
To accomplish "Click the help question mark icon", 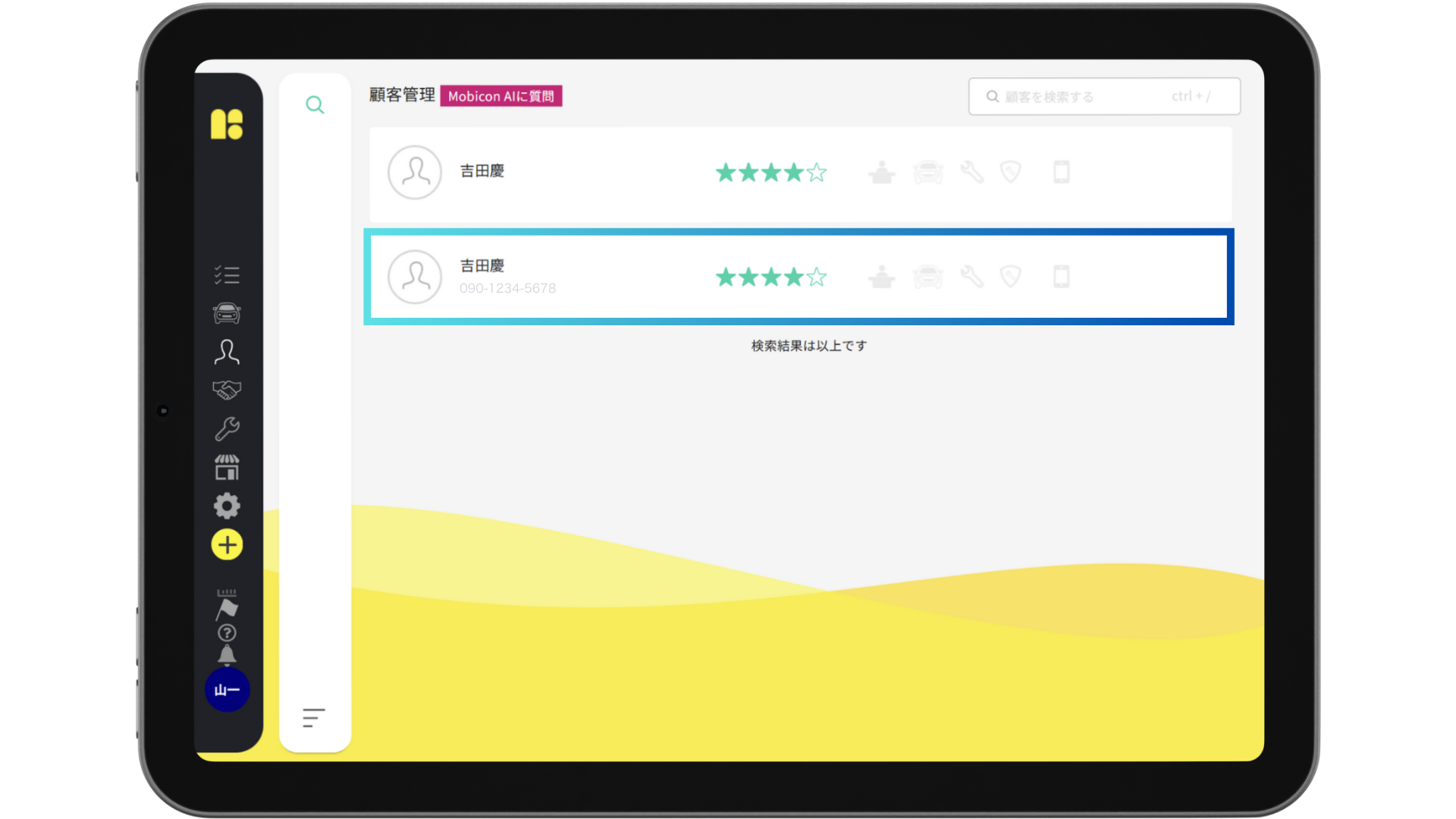I will pos(227,632).
